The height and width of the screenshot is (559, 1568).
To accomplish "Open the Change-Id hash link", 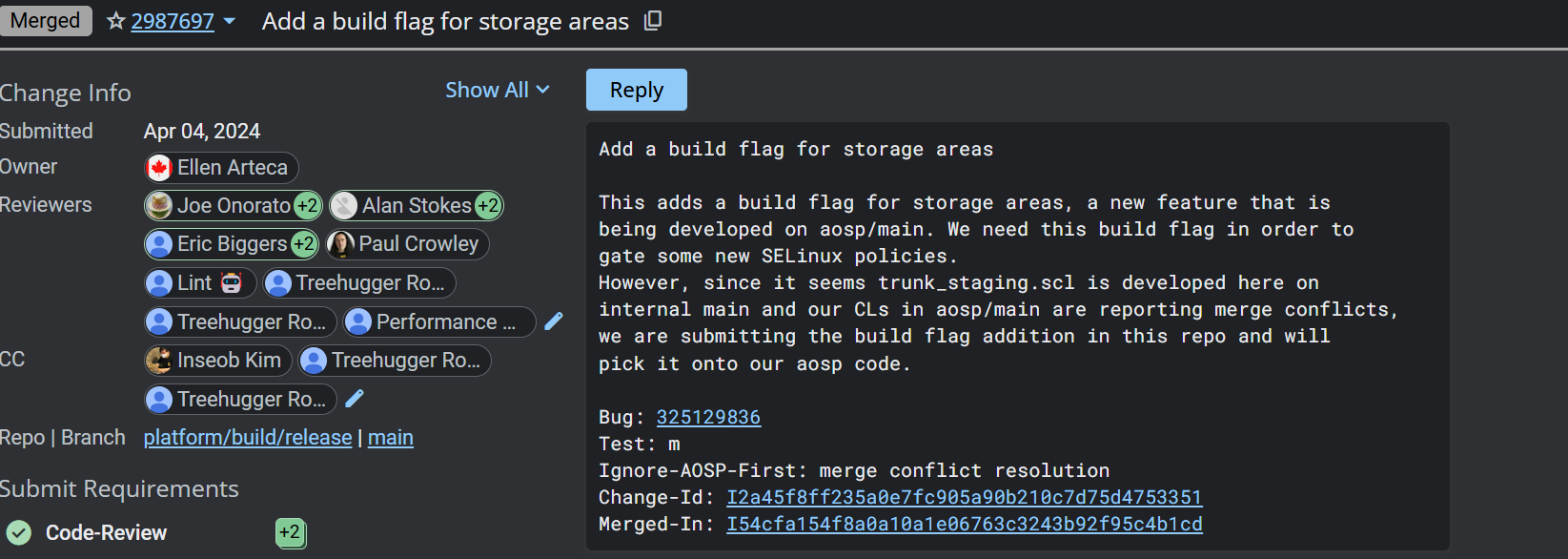I will [x=964, y=497].
